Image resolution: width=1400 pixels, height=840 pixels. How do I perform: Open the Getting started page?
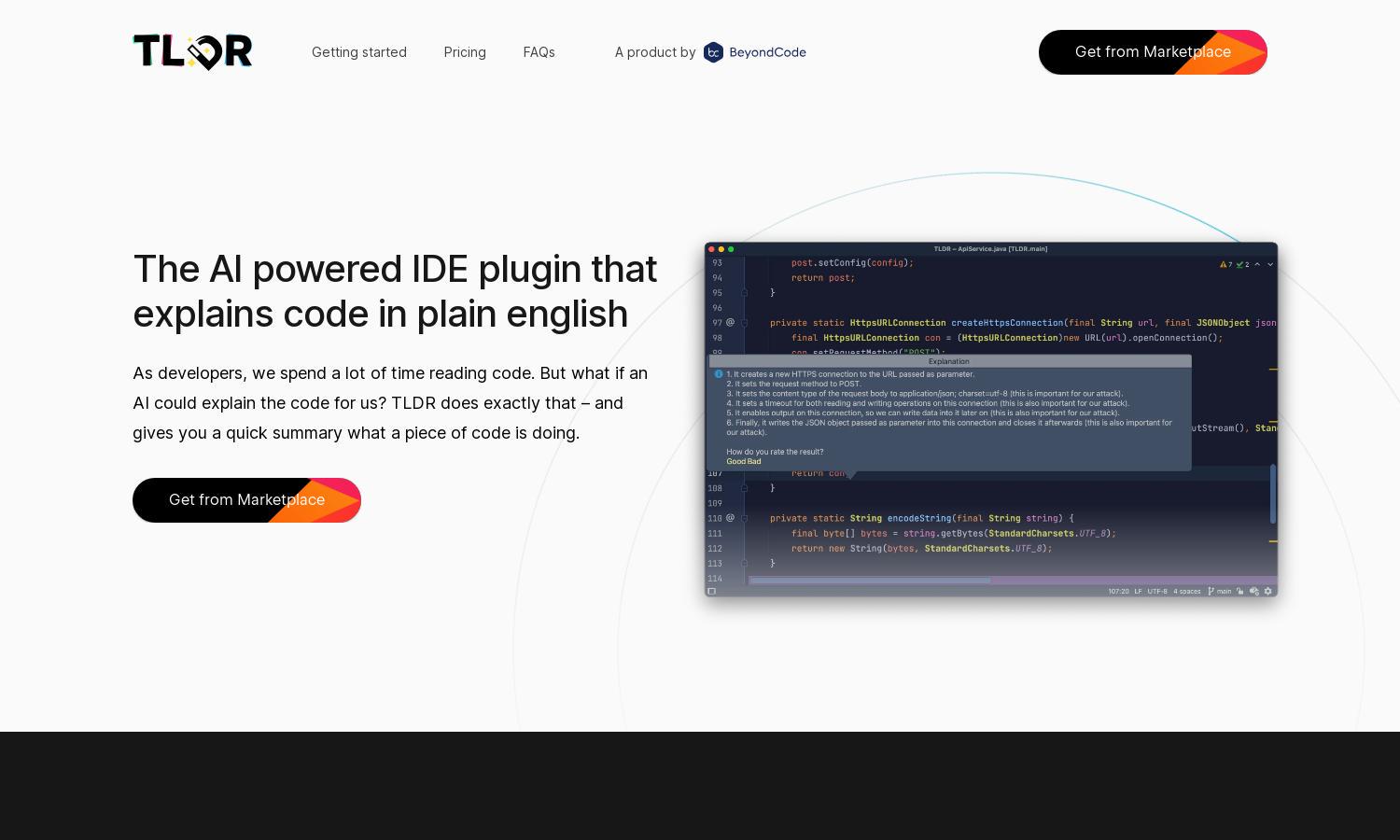359,52
